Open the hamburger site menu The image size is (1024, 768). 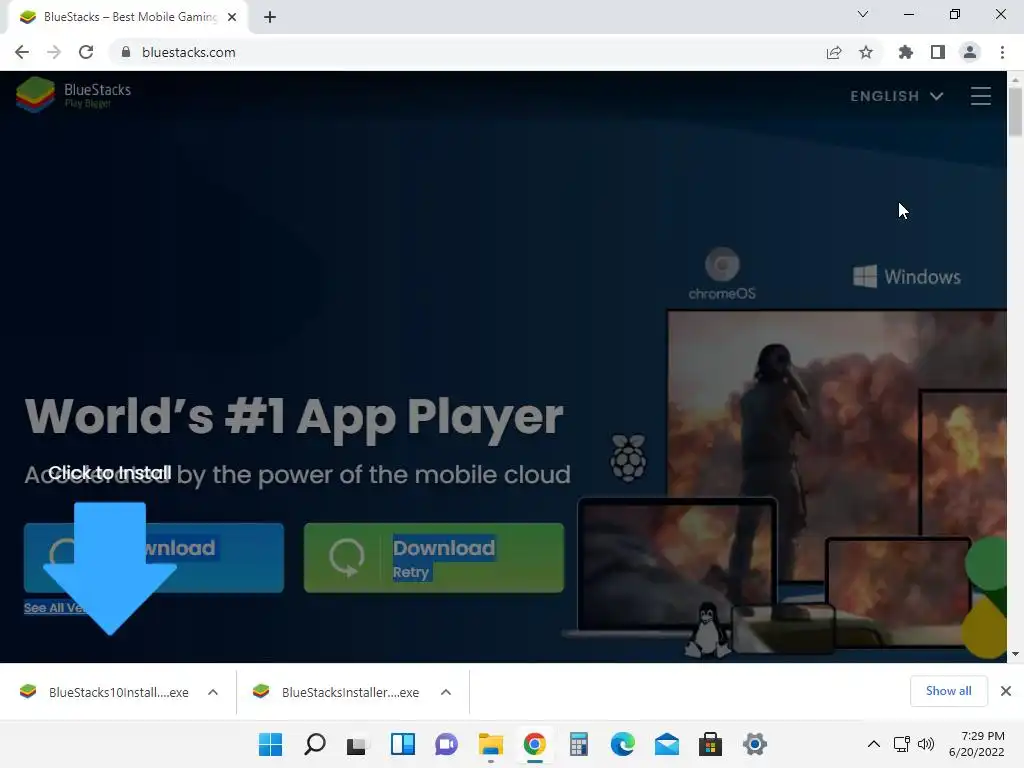tap(980, 96)
